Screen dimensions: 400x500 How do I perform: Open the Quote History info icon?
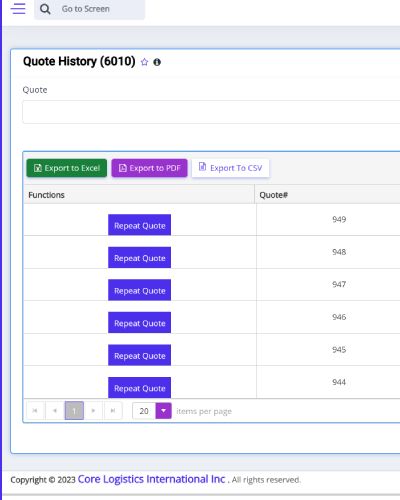tap(157, 62)
